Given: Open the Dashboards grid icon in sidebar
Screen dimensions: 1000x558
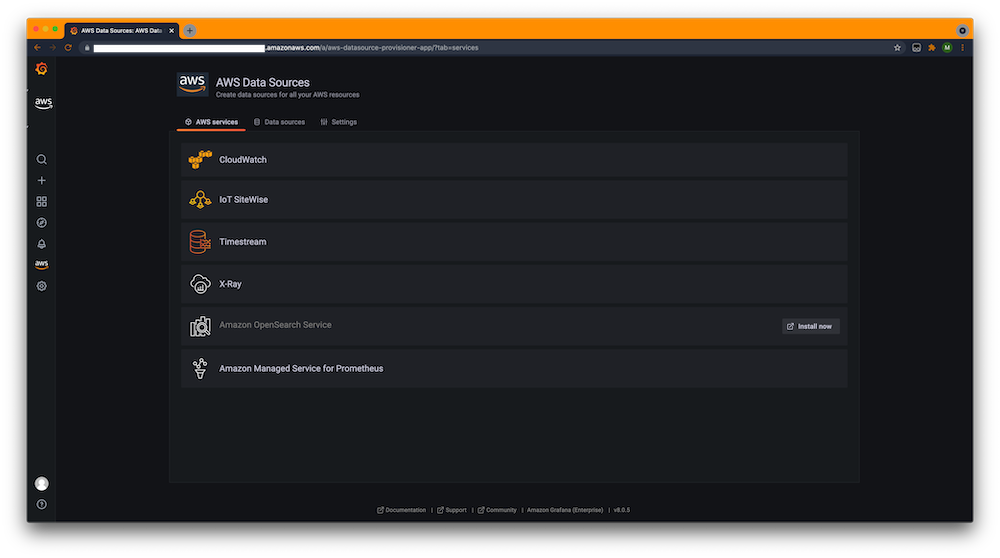Looking at the screenshot, I should tap(41, 202).
